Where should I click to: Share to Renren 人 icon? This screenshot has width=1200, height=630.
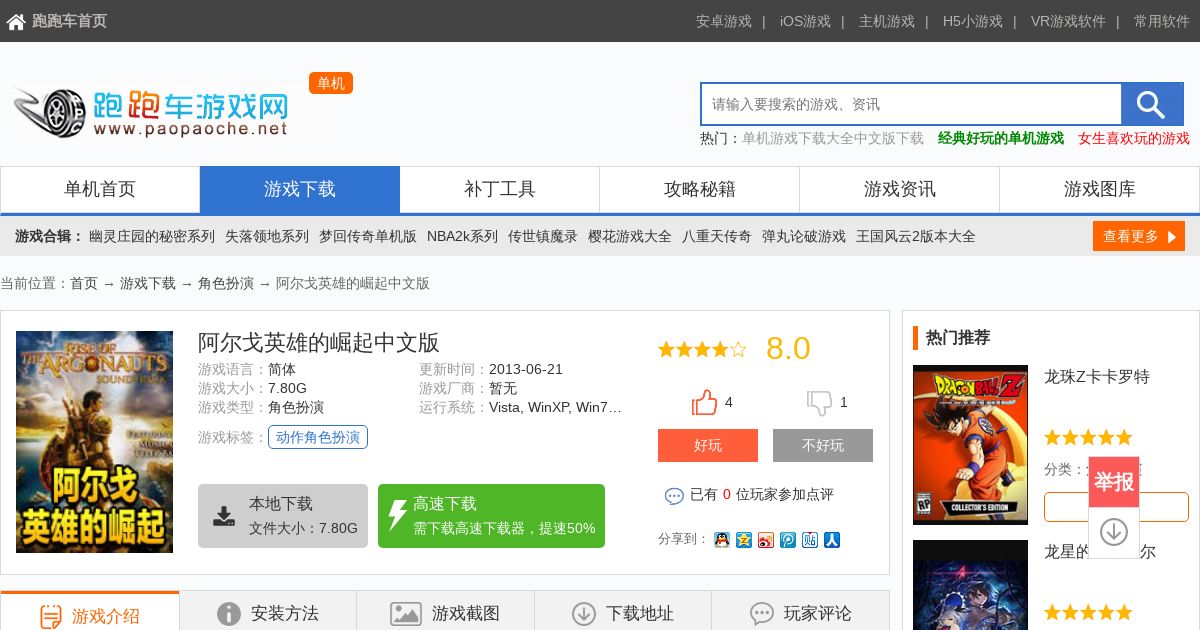click(x=832, y=539)
